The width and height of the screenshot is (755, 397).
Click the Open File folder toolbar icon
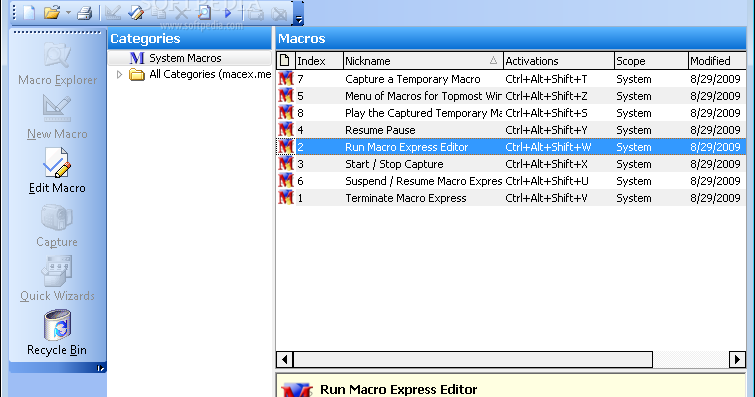pyautogui.click(x=51, y=13)
